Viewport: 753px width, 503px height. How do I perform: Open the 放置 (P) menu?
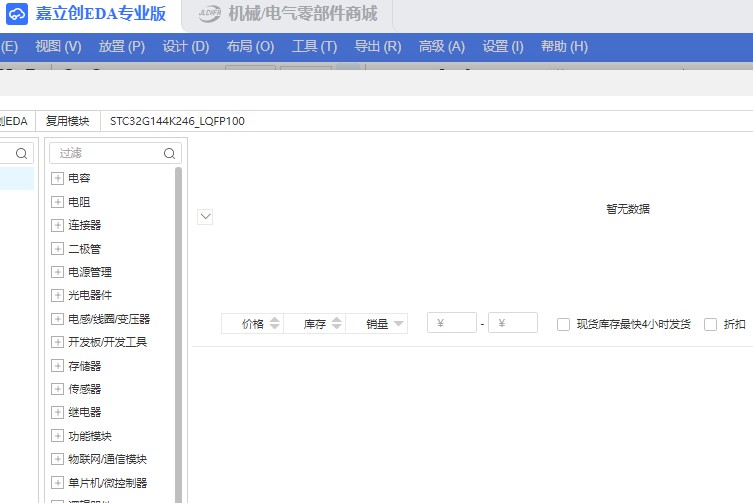tap(121, 47)
